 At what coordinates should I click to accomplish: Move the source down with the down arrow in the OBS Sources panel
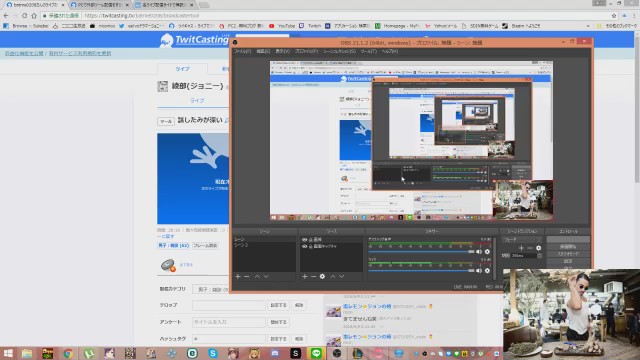point(342,277)
